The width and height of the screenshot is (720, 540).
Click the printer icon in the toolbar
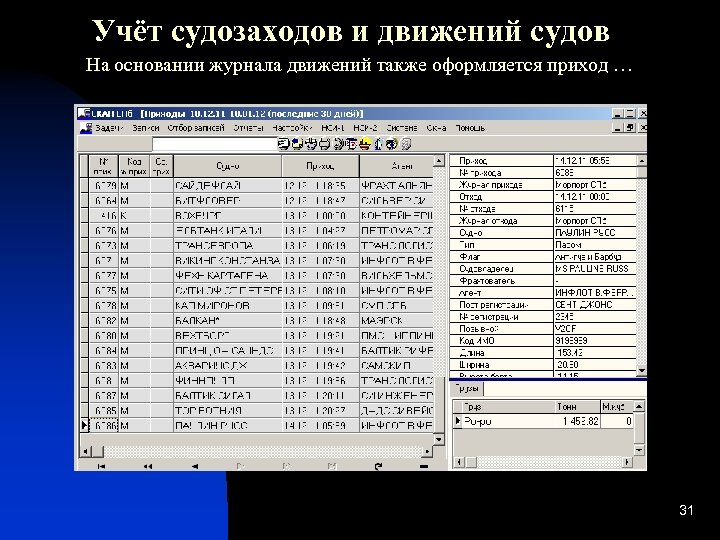324,144
